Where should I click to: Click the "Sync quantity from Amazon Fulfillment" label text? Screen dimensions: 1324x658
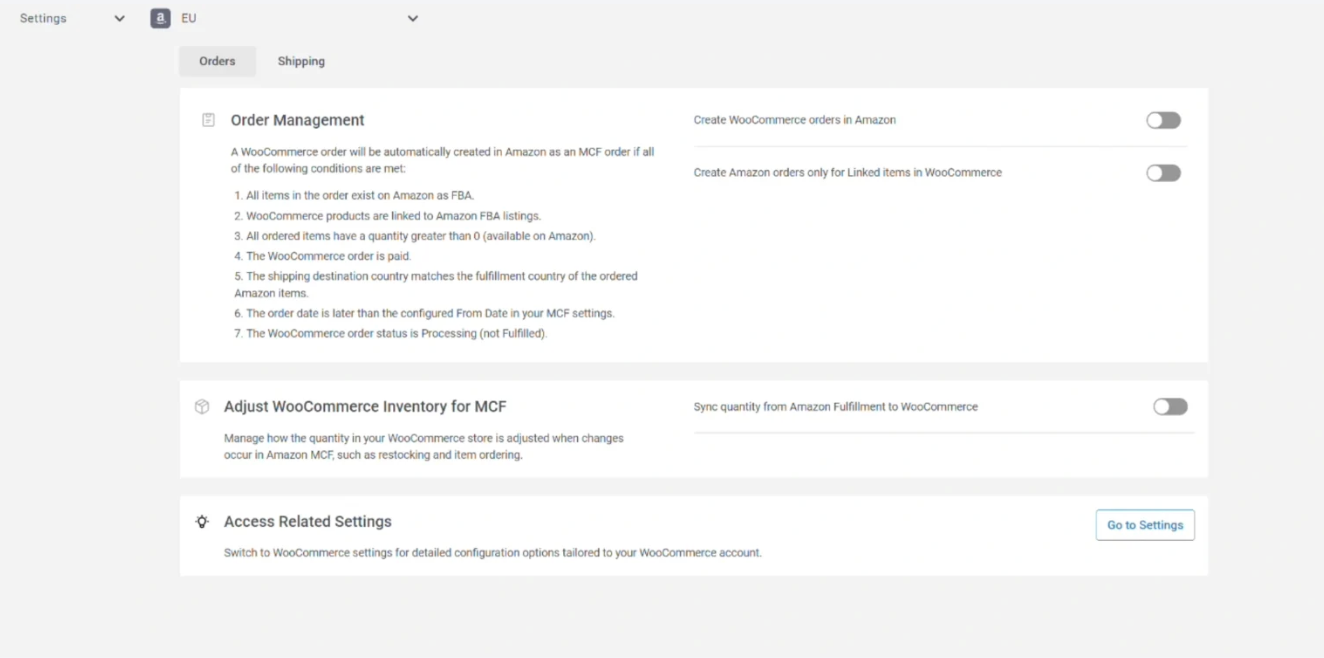tap(835, 407)
